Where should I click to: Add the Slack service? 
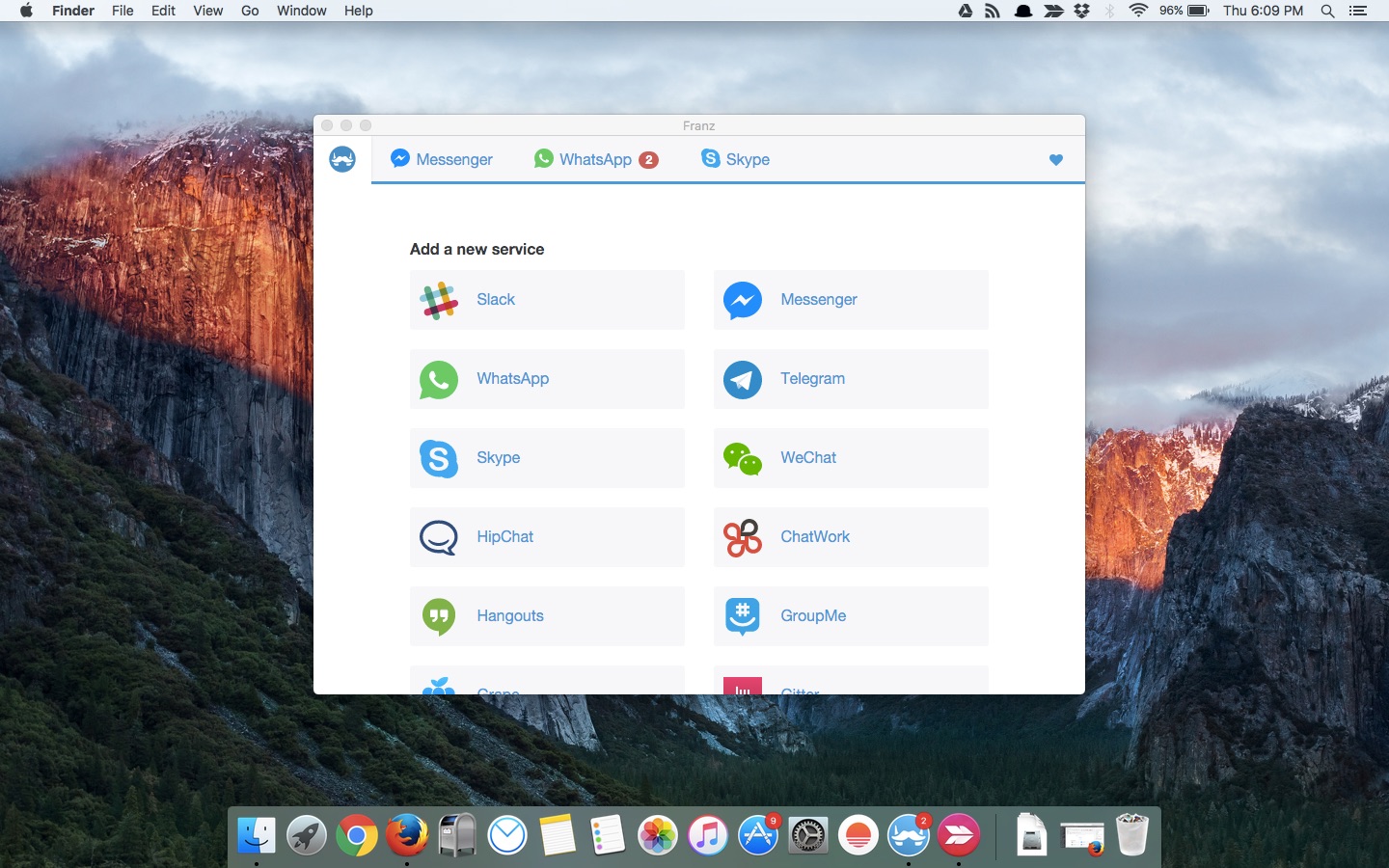(x=547, y=300)
